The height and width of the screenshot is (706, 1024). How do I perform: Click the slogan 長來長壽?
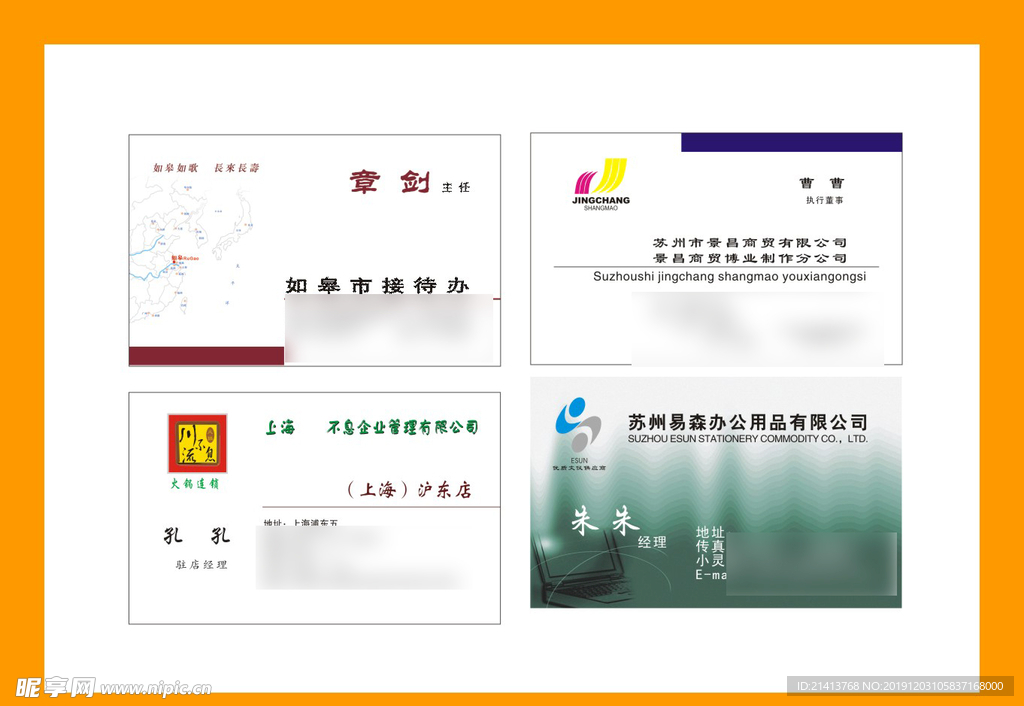pyautogui.click(x=236, y=168)
